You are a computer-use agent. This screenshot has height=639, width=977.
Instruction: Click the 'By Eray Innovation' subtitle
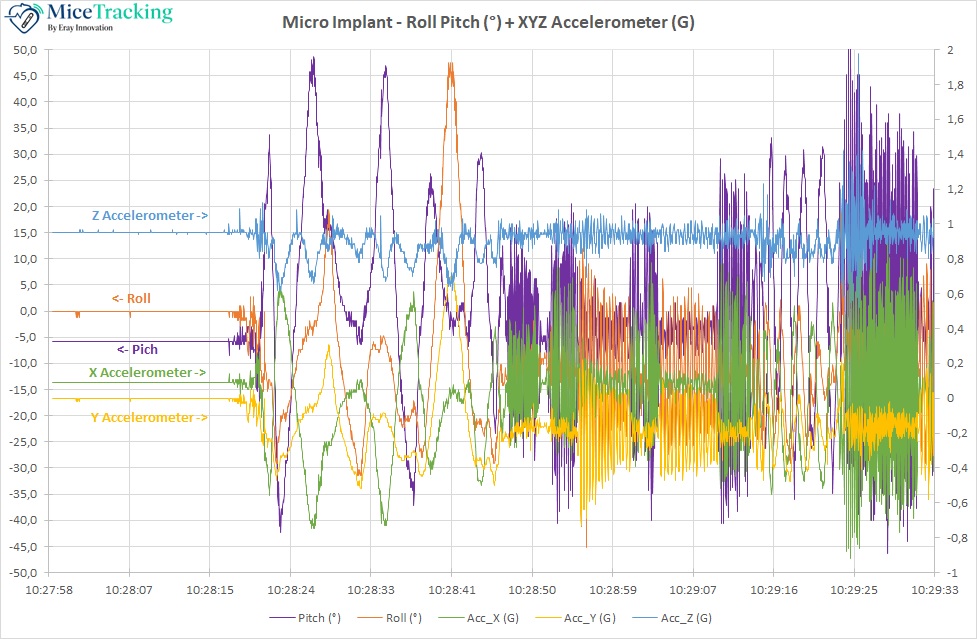[x=80, y=28]
